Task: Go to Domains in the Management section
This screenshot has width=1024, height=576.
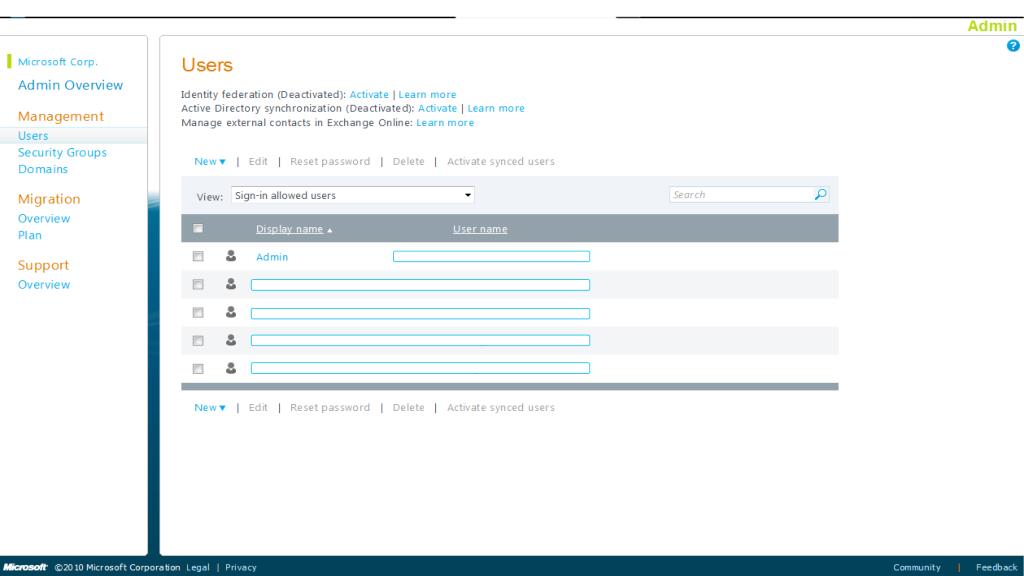Action: coord(42,169)
